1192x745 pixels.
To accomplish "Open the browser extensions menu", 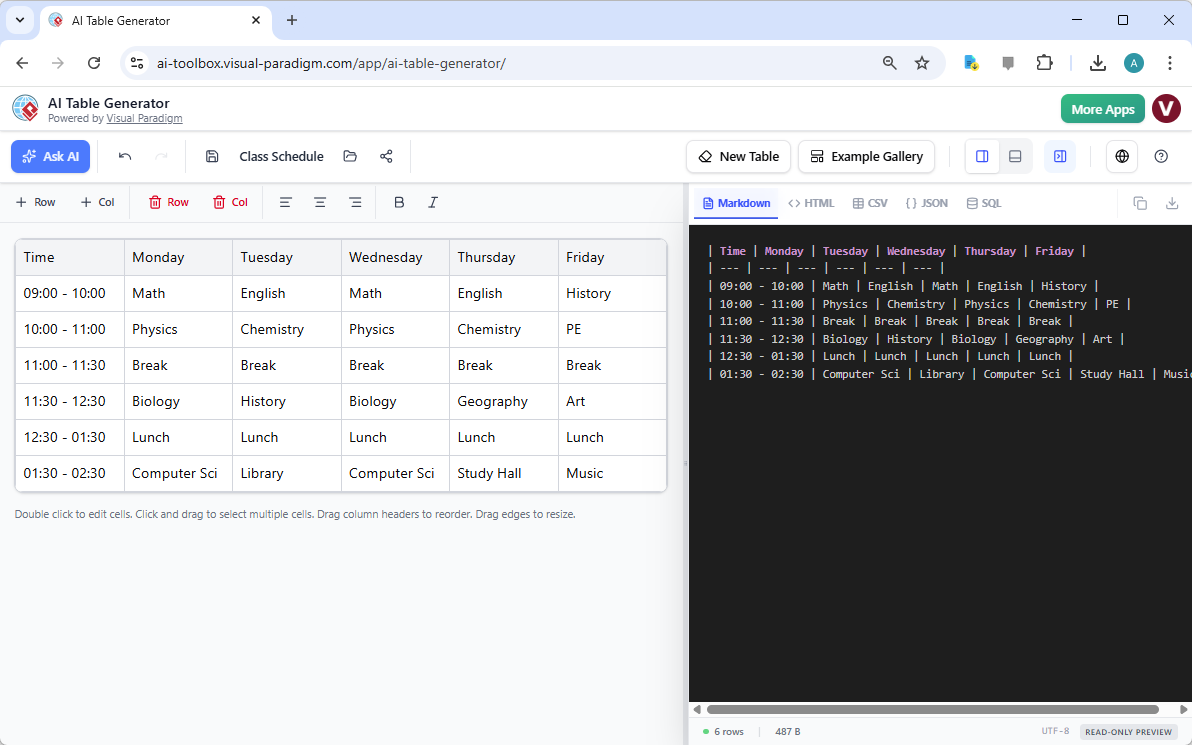I will 1044,62.
